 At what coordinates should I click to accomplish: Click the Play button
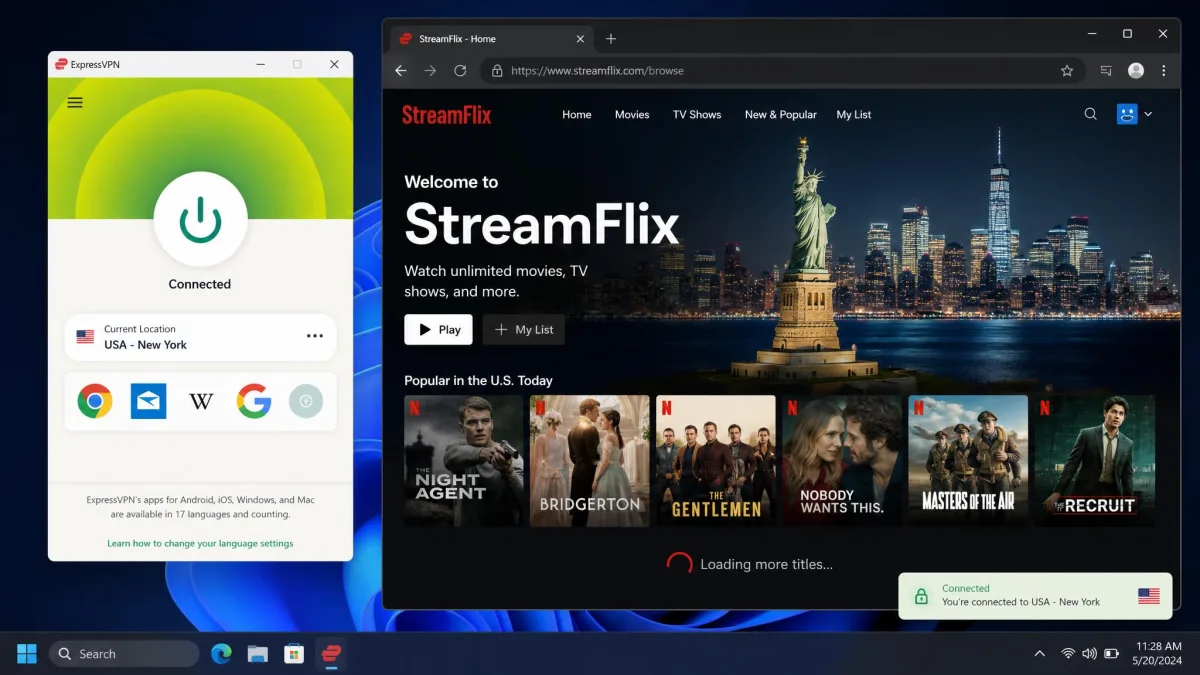click(x=438, y=330)
